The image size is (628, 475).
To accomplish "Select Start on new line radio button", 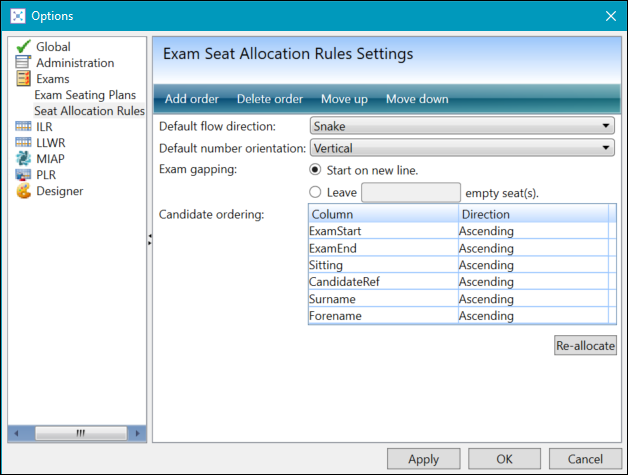I will click(315, 170).
